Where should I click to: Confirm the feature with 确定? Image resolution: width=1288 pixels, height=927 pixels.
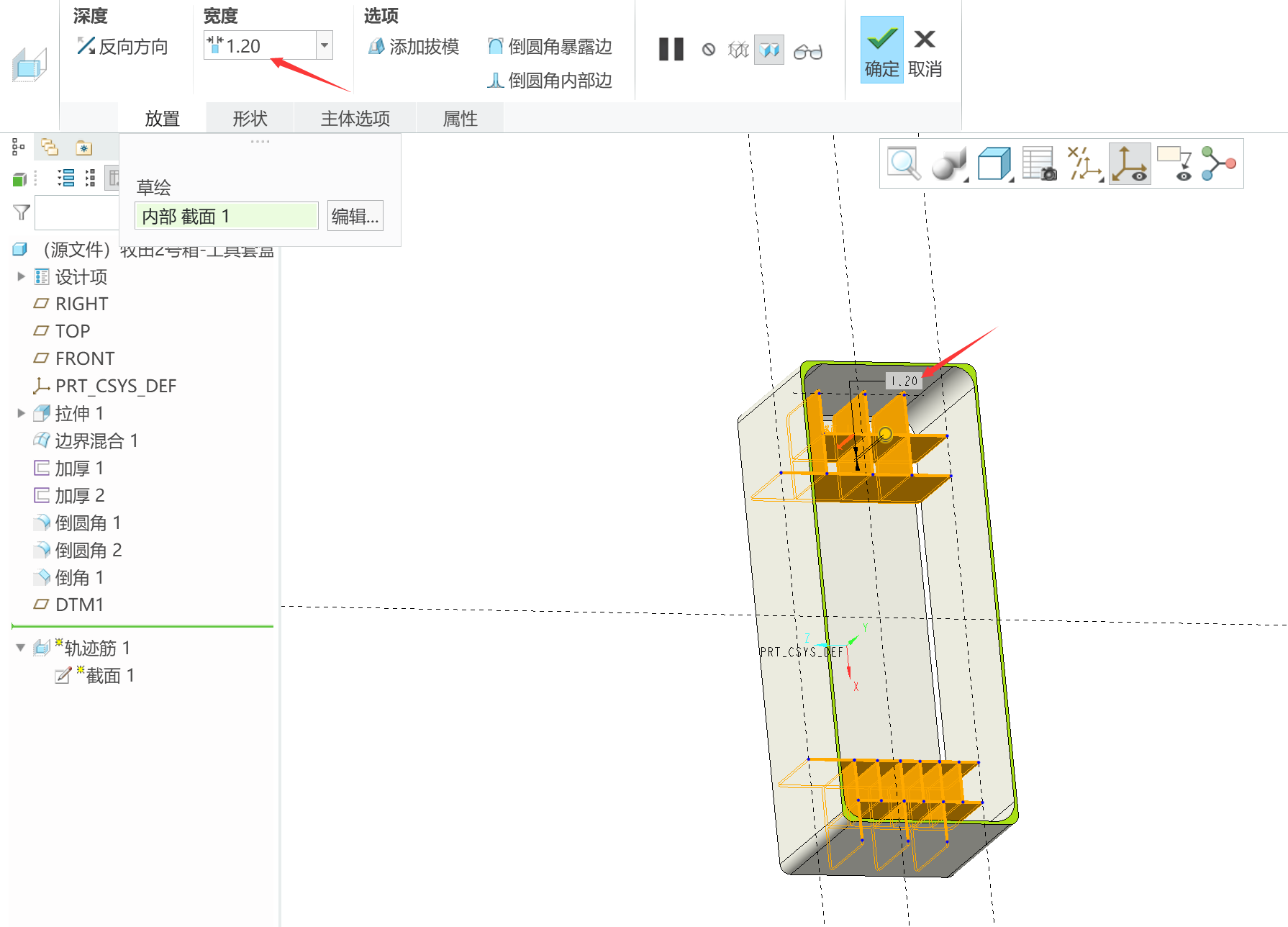pyautogui.click(x=882, y=50)
